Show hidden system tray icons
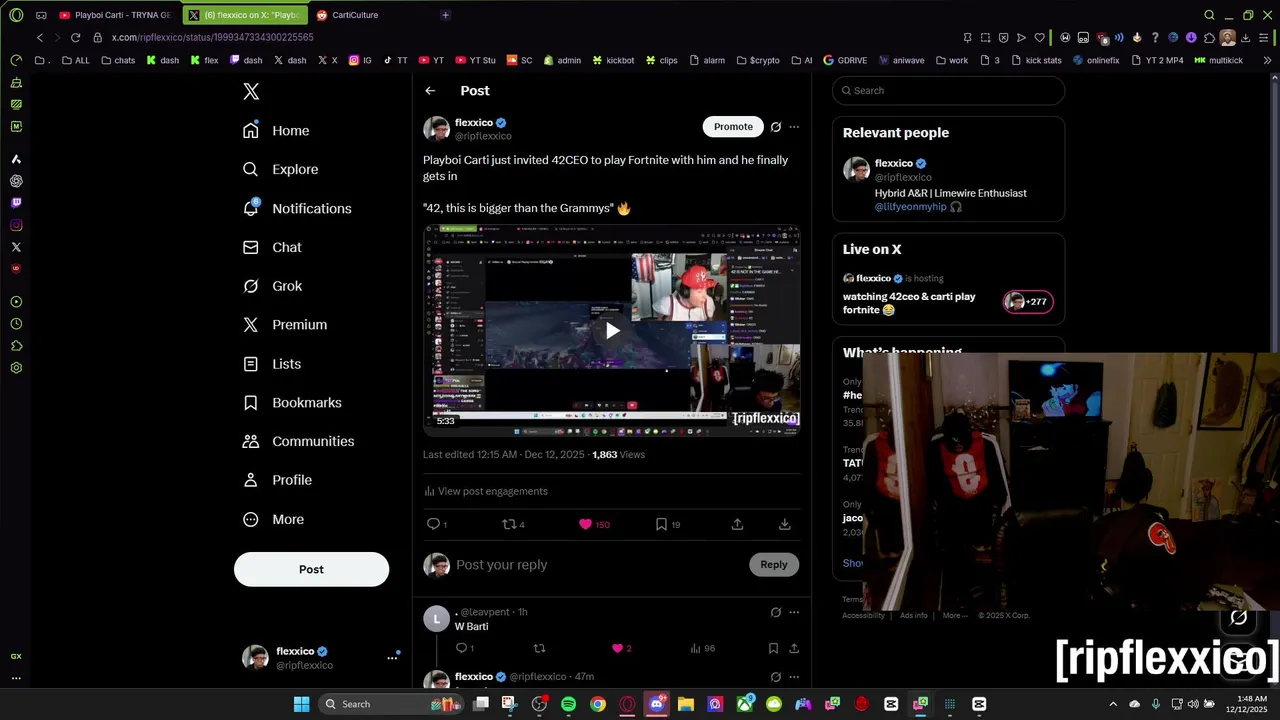This screenshot has width=1280, height=720. 1113,704
